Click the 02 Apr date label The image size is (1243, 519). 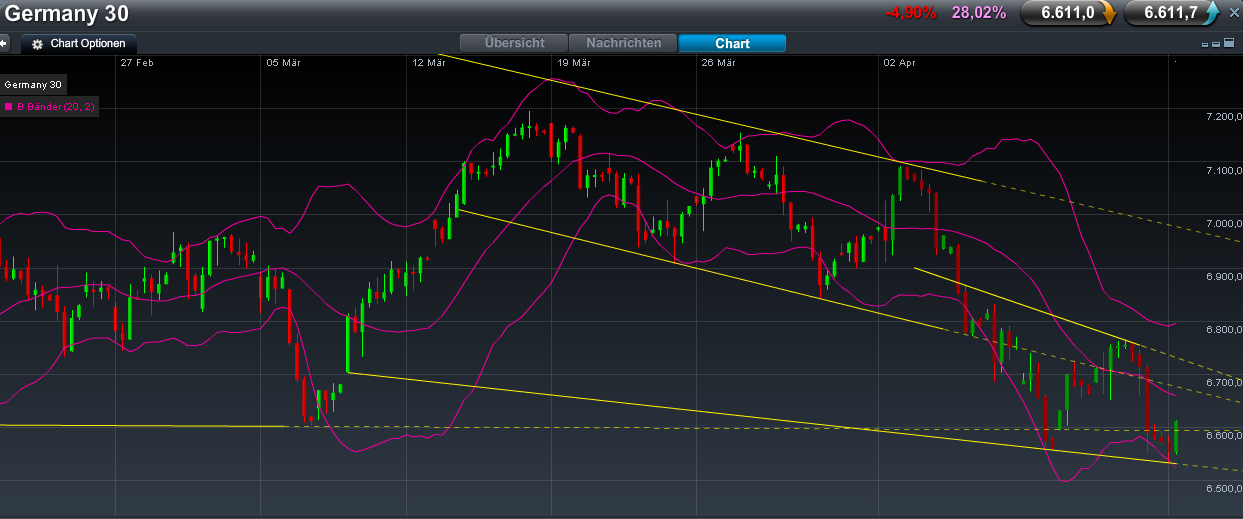899,62
